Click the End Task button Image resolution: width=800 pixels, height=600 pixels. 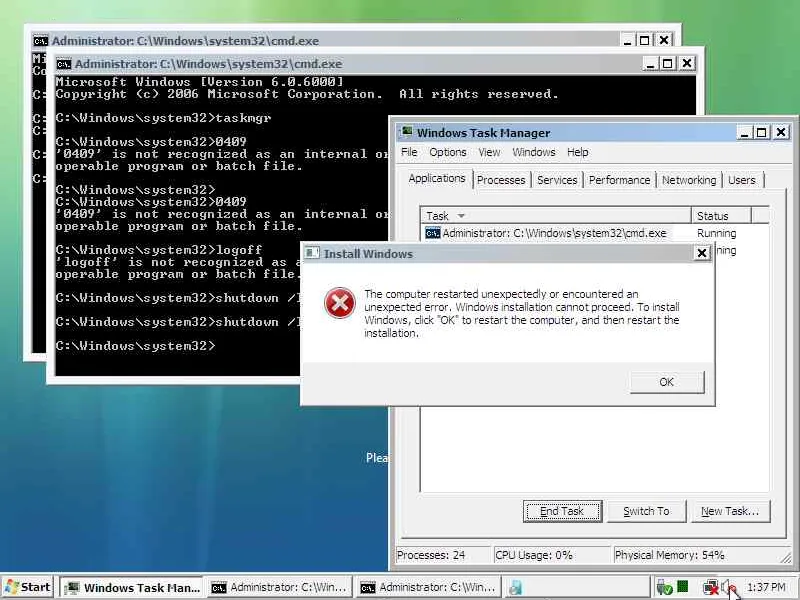tap(562, 511)
